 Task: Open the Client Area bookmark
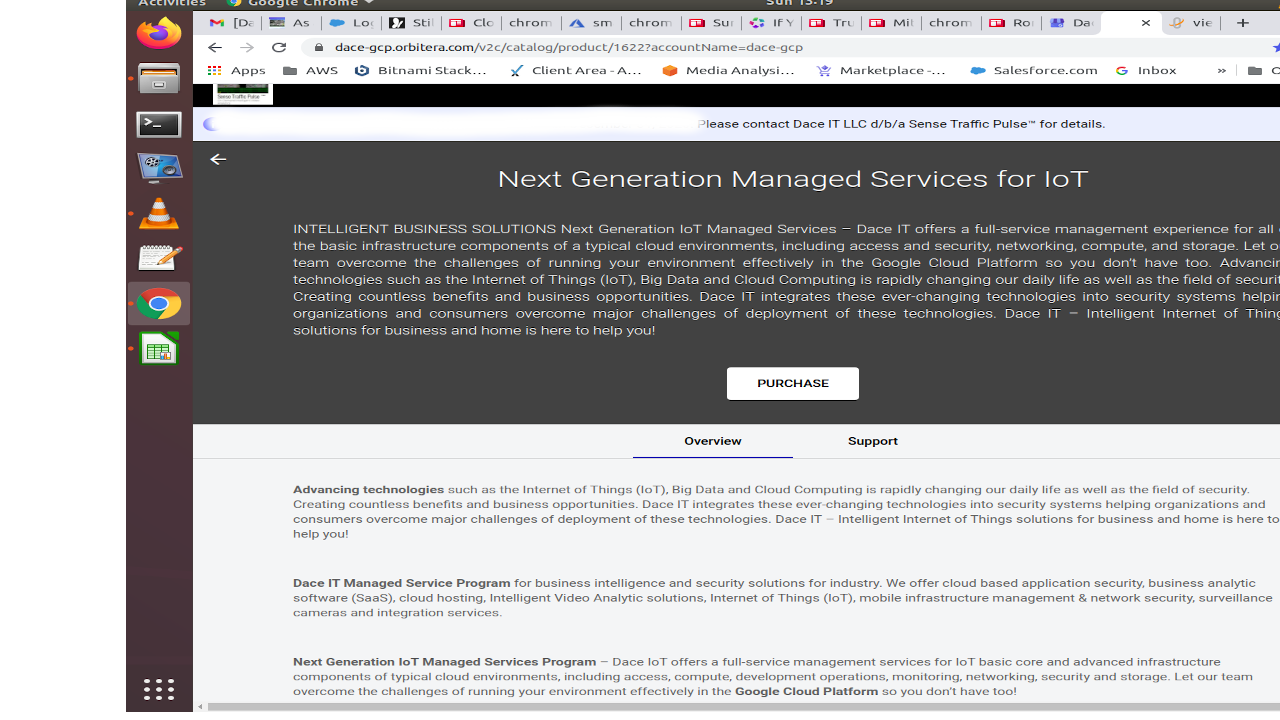576,71
